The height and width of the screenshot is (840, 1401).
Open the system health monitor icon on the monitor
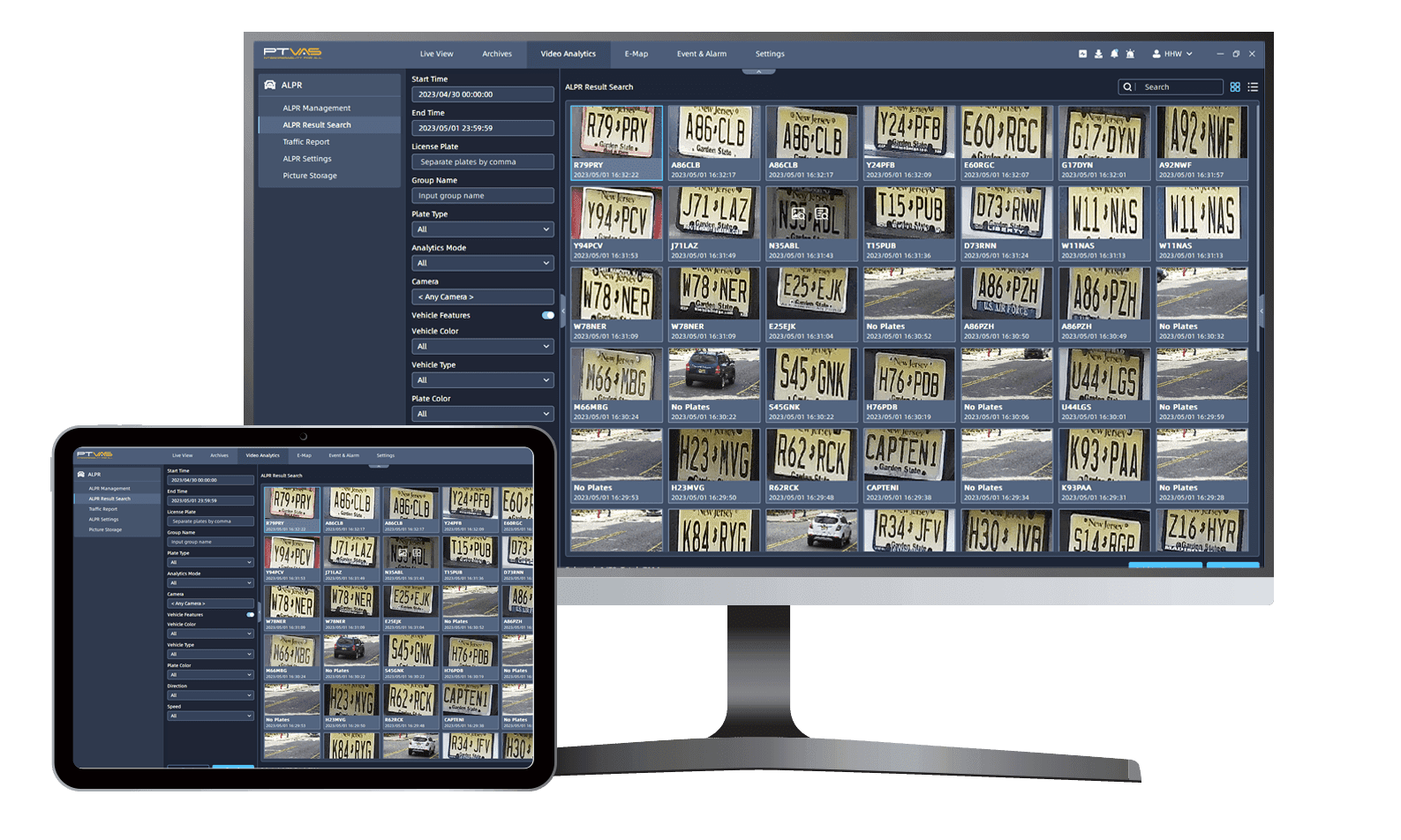pyautogui.click(x=1082, y=54)
